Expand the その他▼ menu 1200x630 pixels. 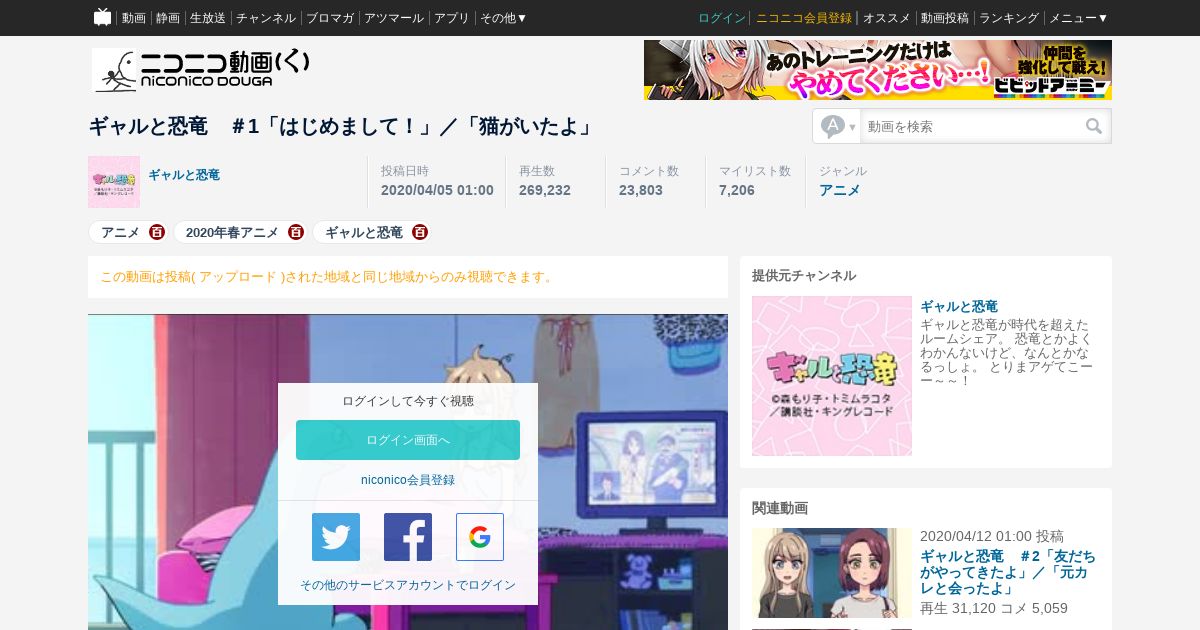pyautogui.click(x=503, y=18)
